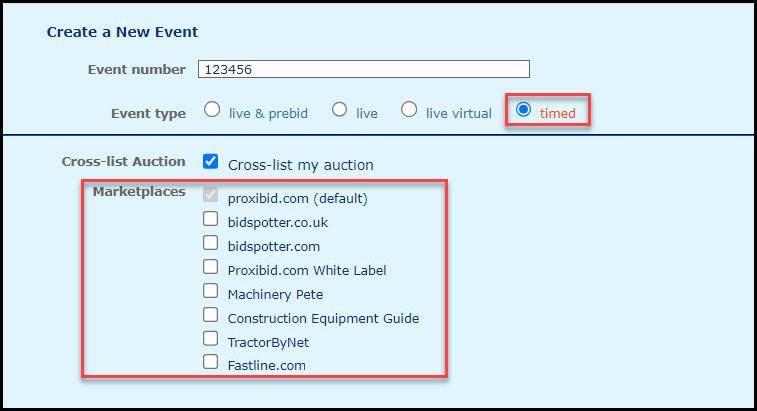Select the live & prebid radio button
This screenshot has width=757, height=411.
coord(212,110)
